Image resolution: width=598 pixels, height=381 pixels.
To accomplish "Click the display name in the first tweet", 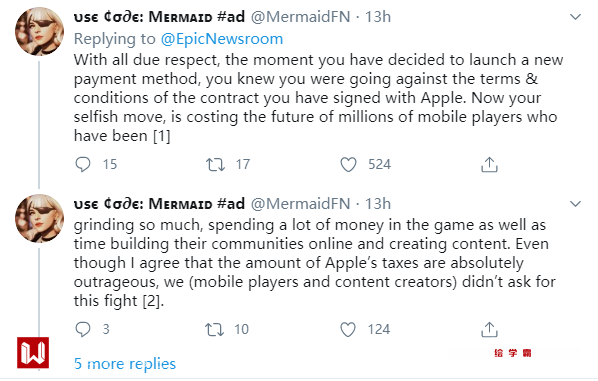I will pyautogui.click(x=159, y=17).
